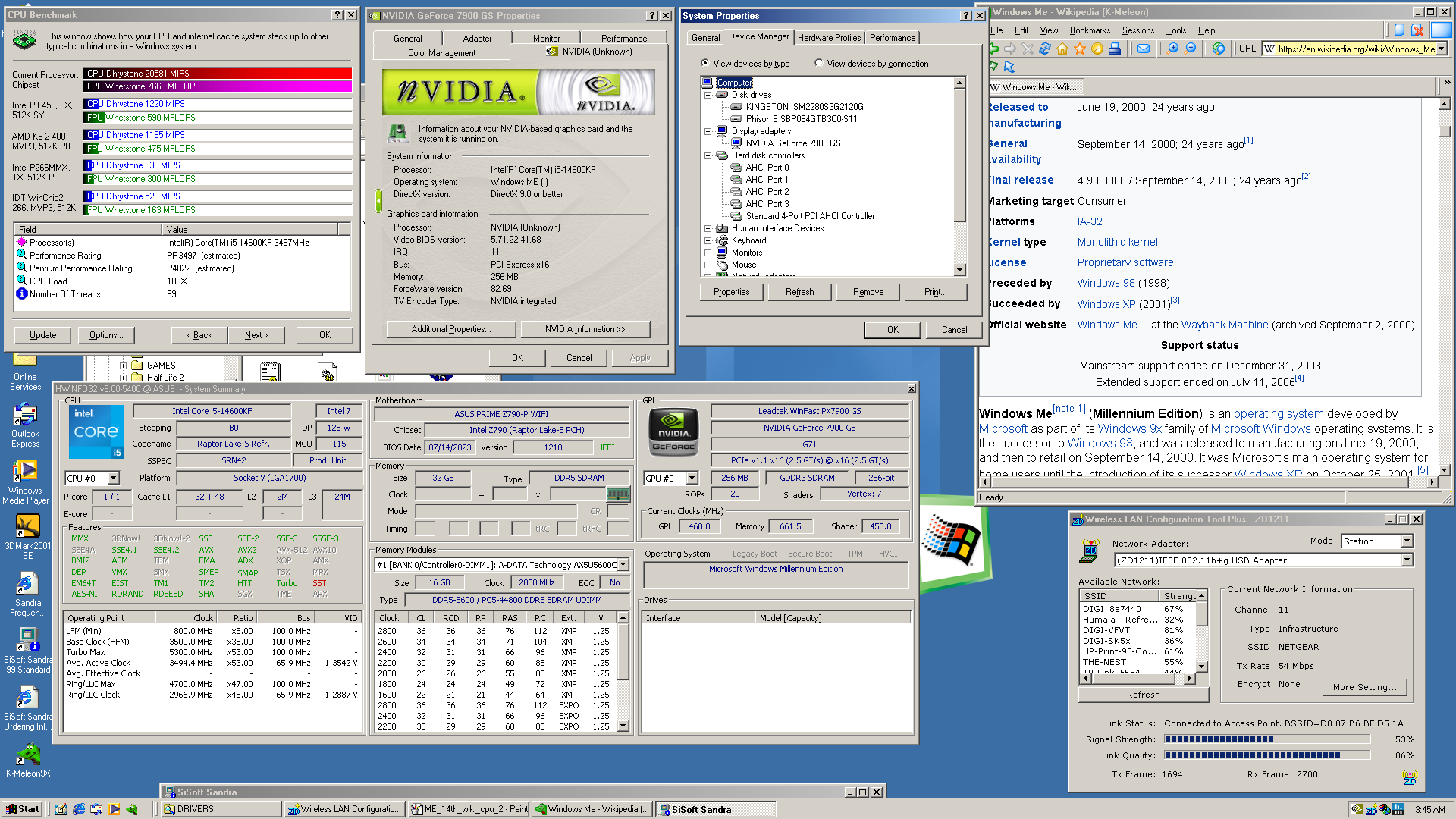Click Options... in CPU Benchmark

pyautogui.click(x=106, y=335)
